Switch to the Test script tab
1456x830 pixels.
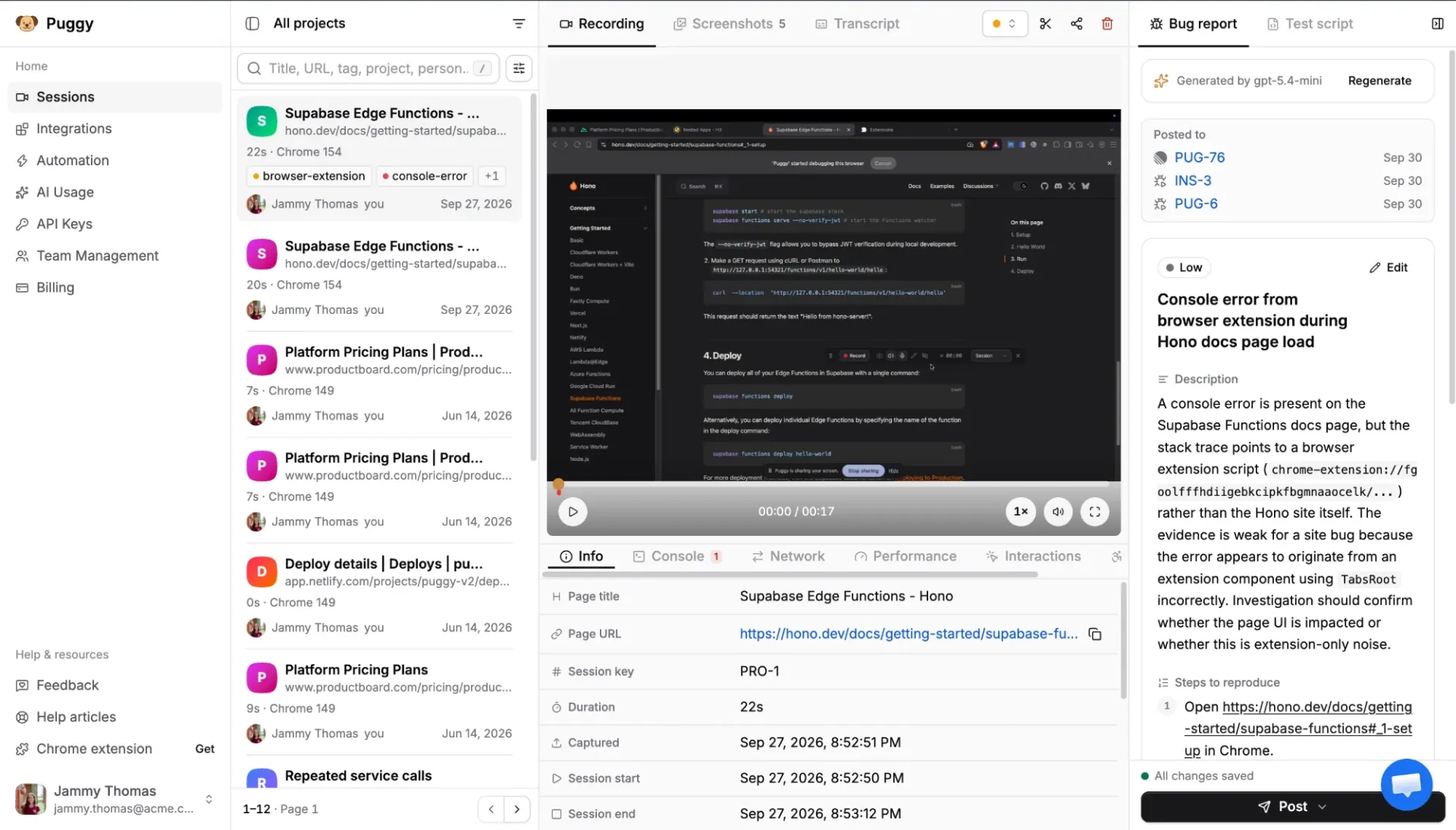(x=1310, y=23)
